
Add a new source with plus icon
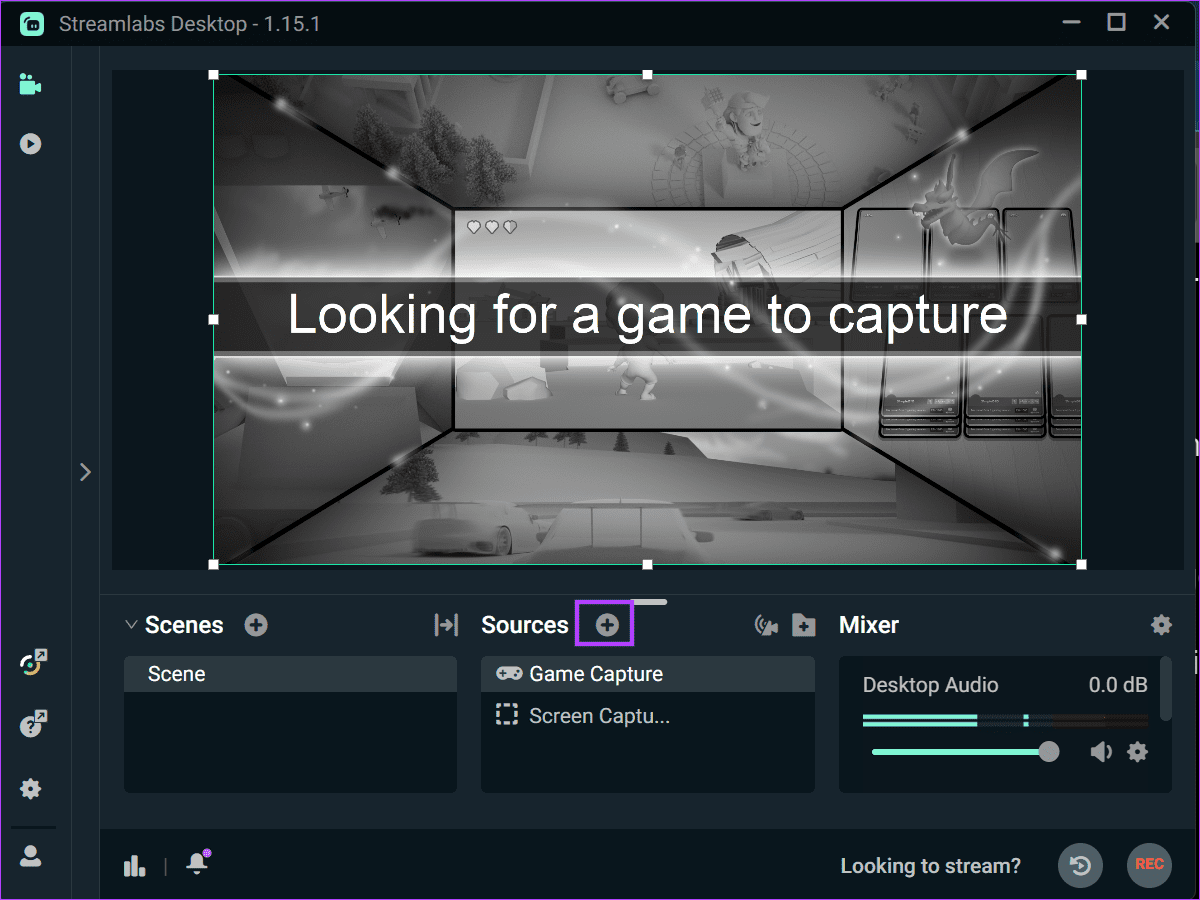point(607,625)
